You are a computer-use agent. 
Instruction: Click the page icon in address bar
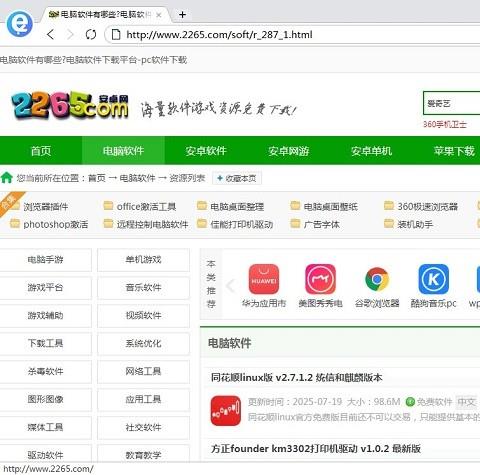click(x=116, y=34)
